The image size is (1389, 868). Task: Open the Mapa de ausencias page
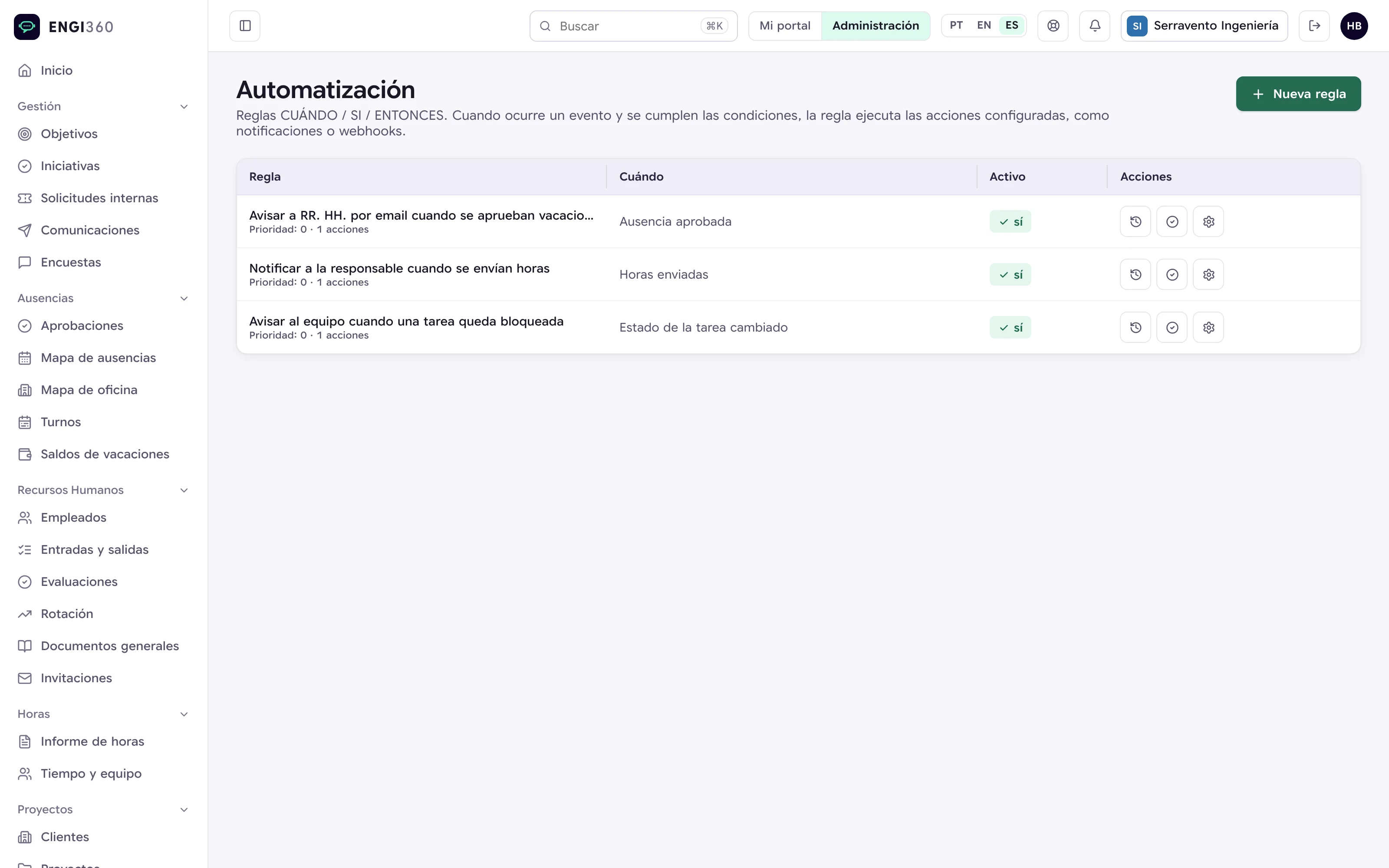[x=103, y=358]
